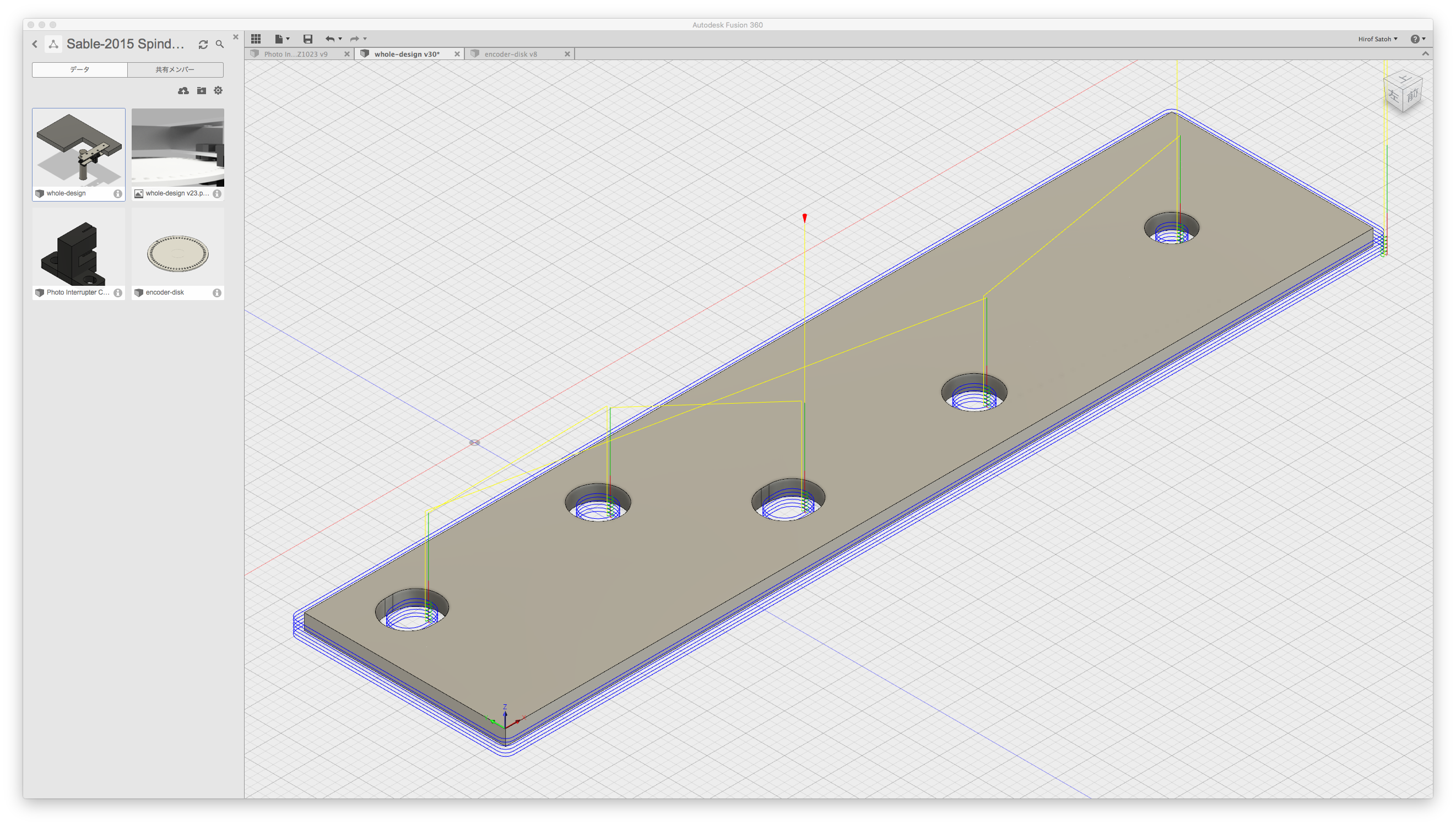Click the upload cloud icon
Viewport: 1456px width, 826px height.
[x=183, y=91]
